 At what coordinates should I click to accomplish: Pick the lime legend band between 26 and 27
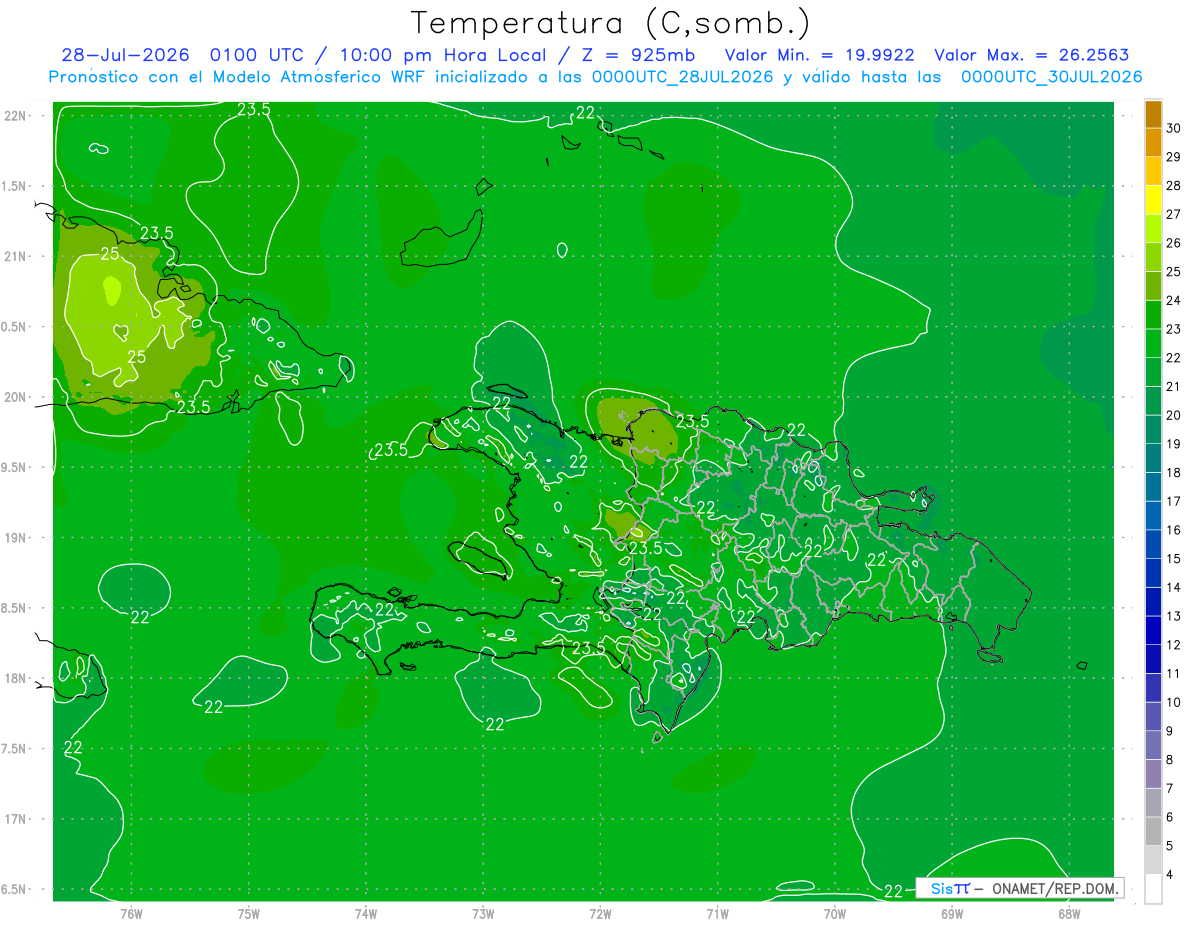coord(1153,229)
